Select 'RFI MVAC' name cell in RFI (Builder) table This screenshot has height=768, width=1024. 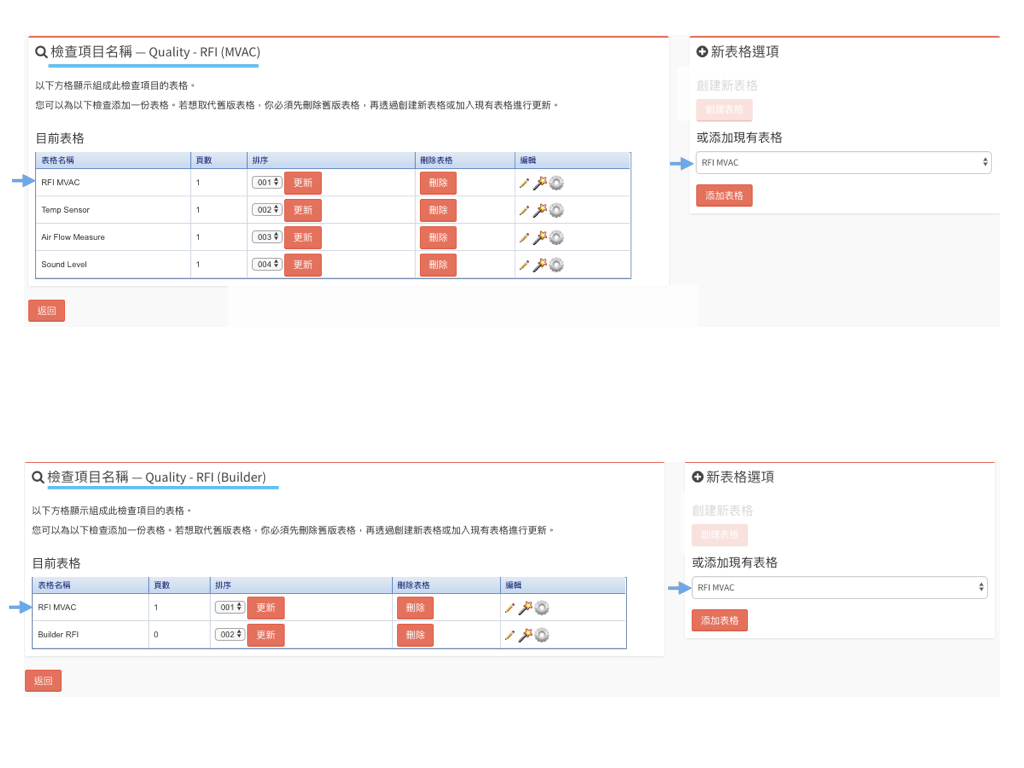91,607
